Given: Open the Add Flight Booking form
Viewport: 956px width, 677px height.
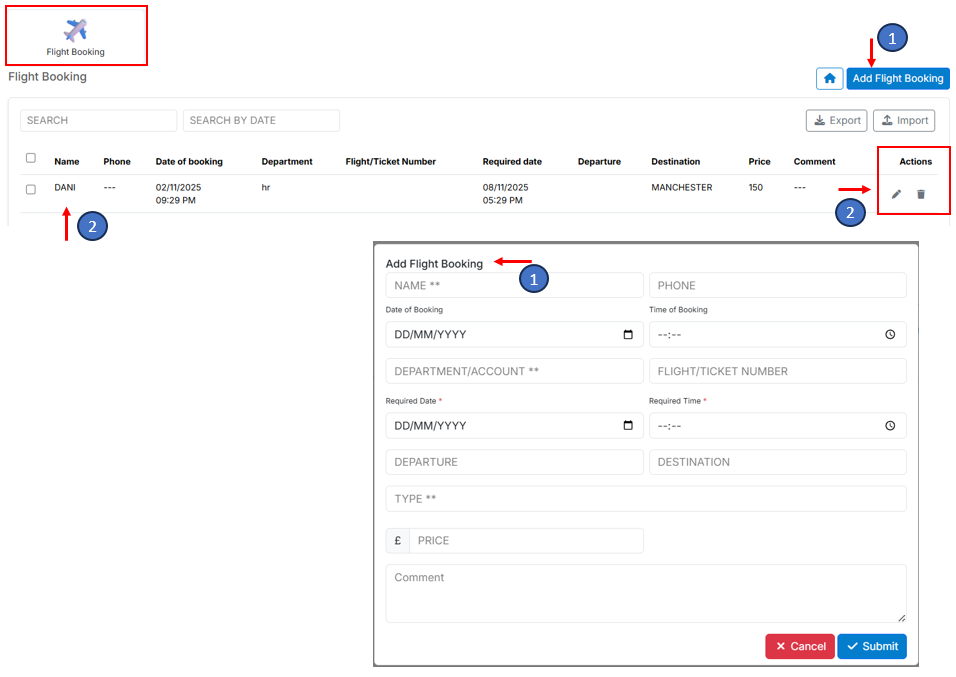Looking at the screenshot, I should click(897, 78).
